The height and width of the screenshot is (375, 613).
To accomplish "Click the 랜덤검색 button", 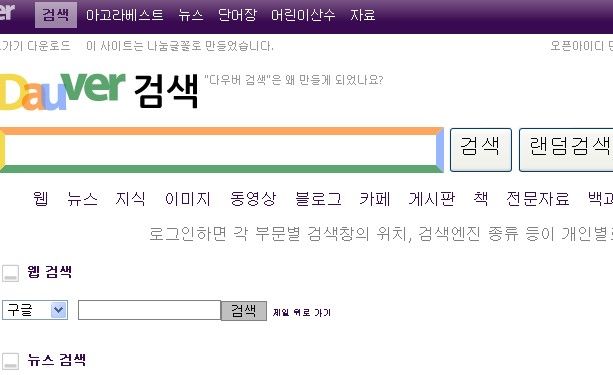I will (566, 150).
